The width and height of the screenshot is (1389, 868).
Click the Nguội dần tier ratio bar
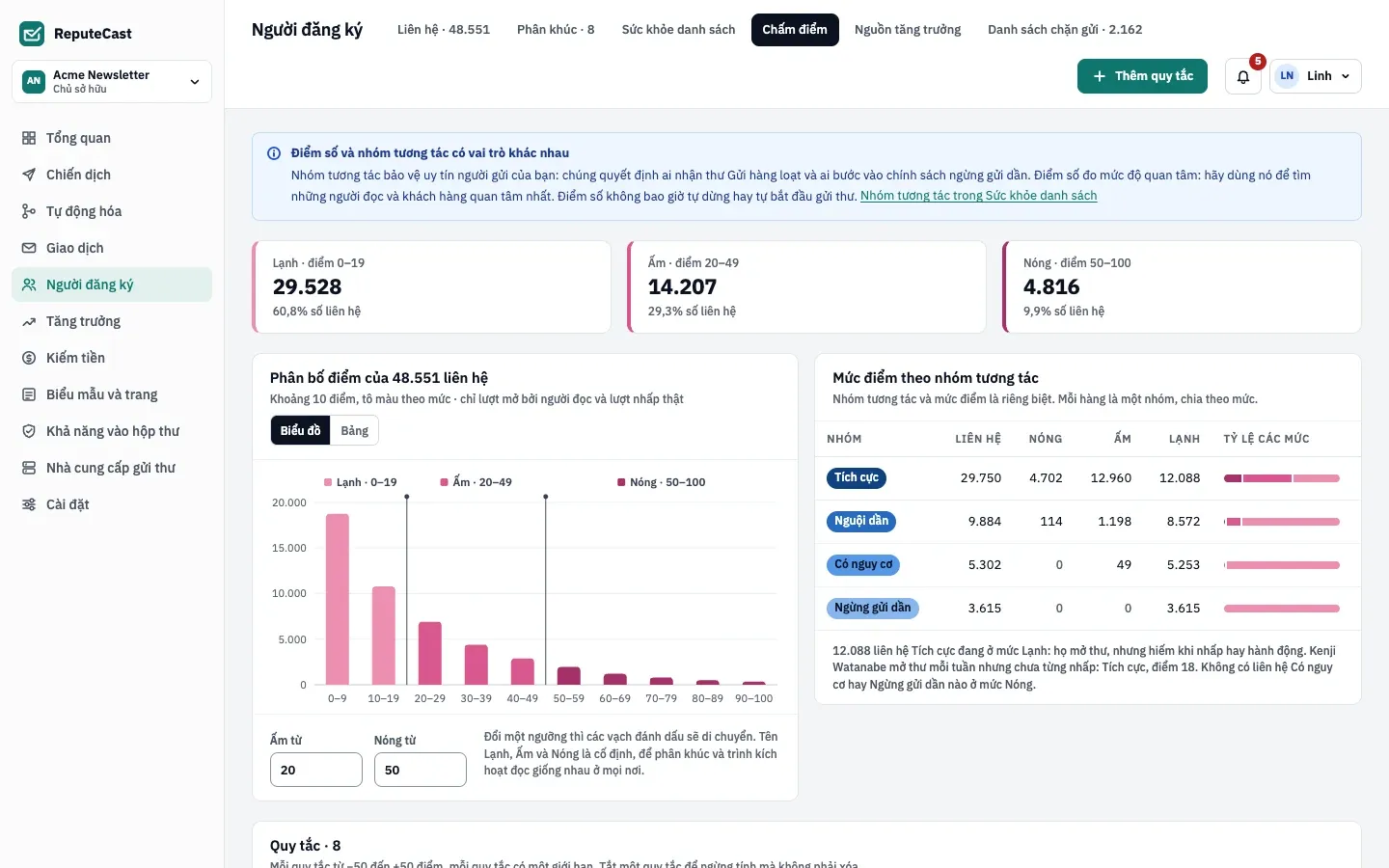[x=1282, y=522]
